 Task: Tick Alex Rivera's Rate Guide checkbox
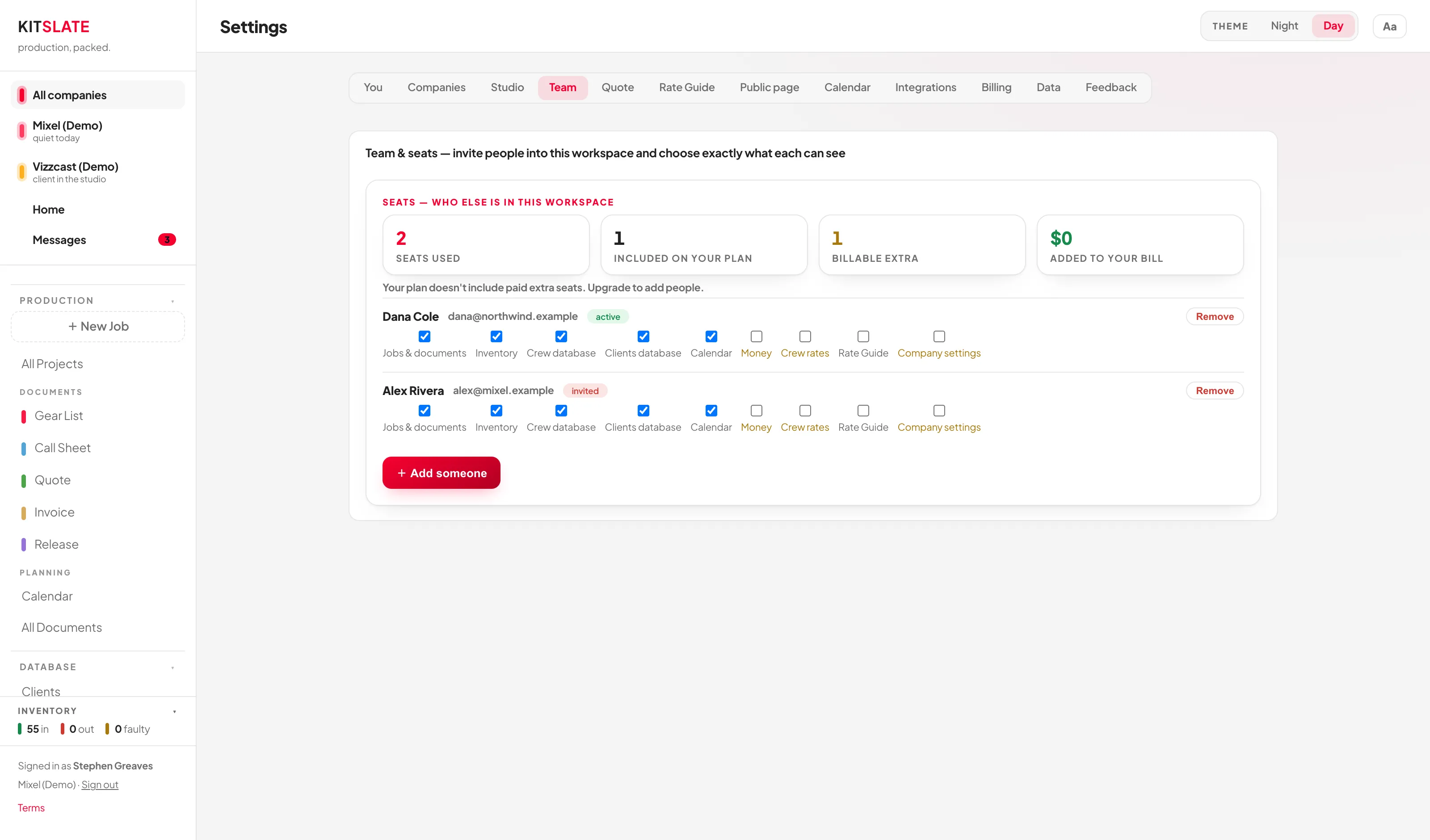click(863, 410)
